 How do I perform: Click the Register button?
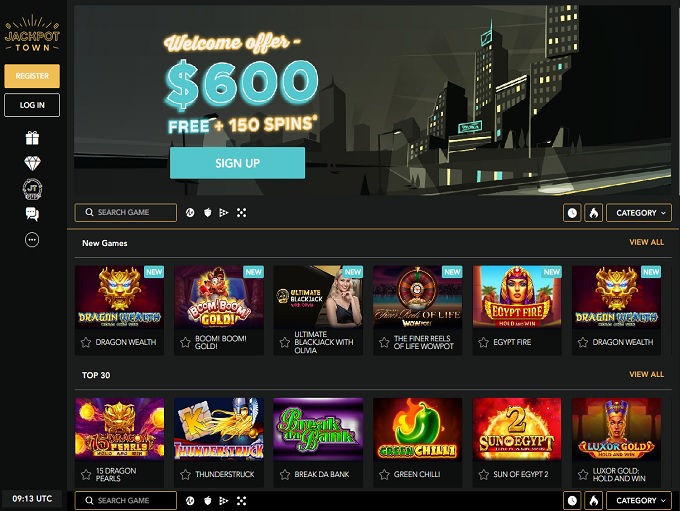[32, 76]
